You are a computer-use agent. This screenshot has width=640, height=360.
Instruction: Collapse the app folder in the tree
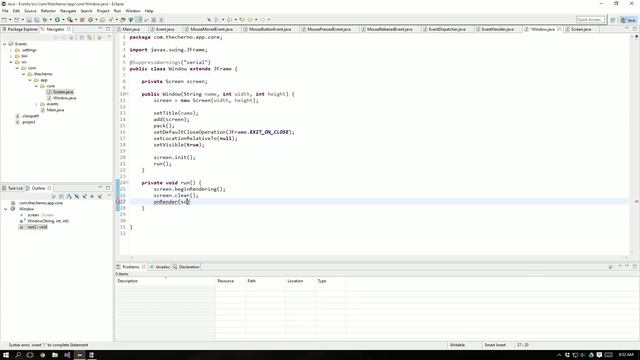point(30,80)
